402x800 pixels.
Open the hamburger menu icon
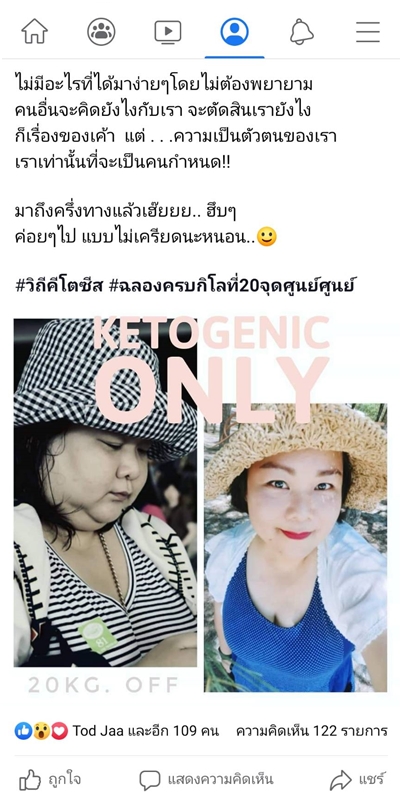click(x=368, y=32)
